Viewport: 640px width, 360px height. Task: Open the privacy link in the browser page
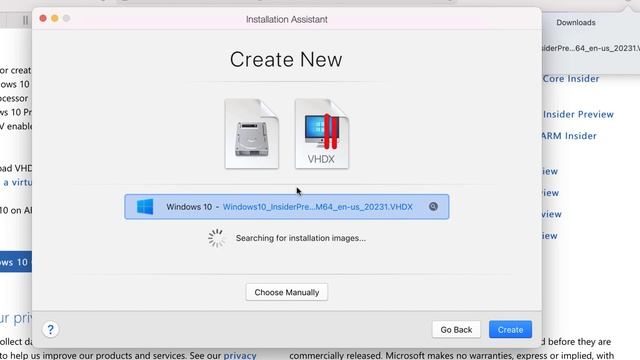pyautogui.click(x=240, y=355)
